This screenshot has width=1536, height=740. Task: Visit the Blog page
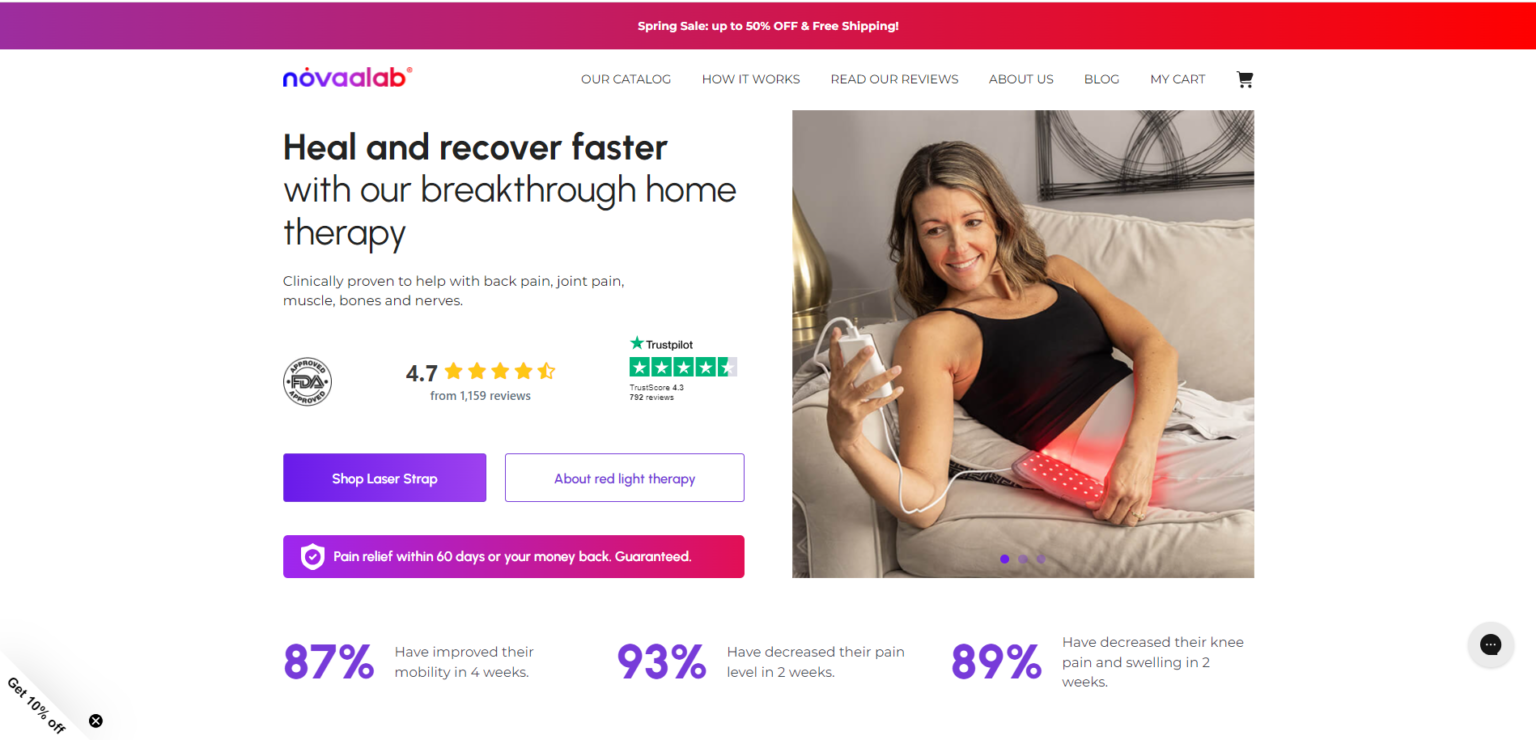1101,79
